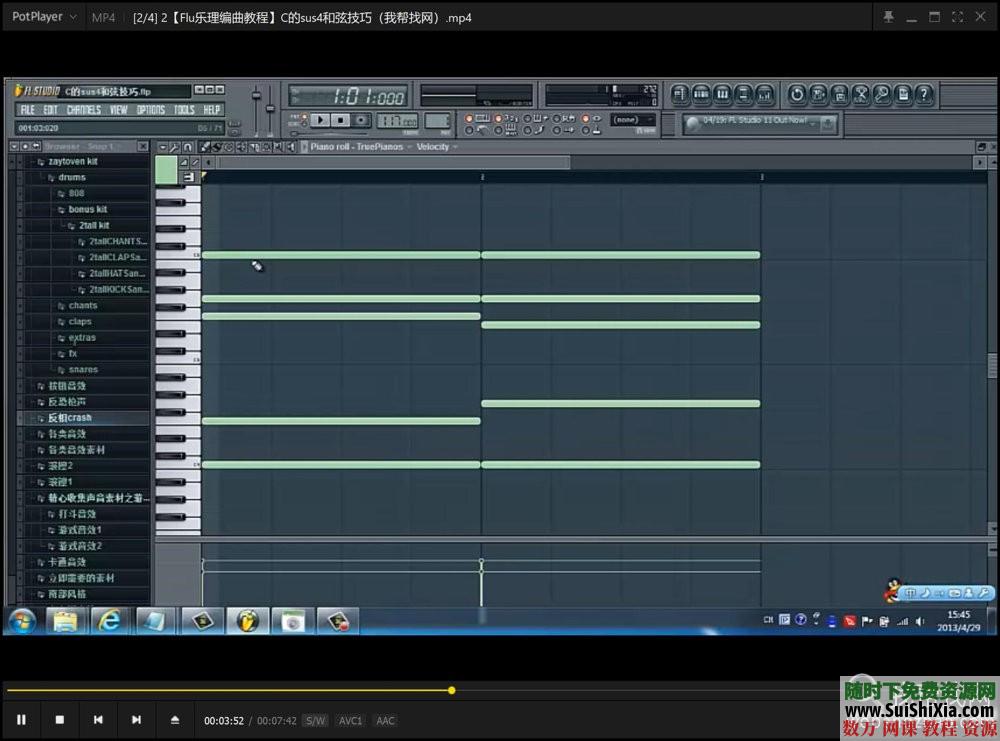The image size is (1000, 741).
Task: Click the render/export icon
Action: click(839, 95)
